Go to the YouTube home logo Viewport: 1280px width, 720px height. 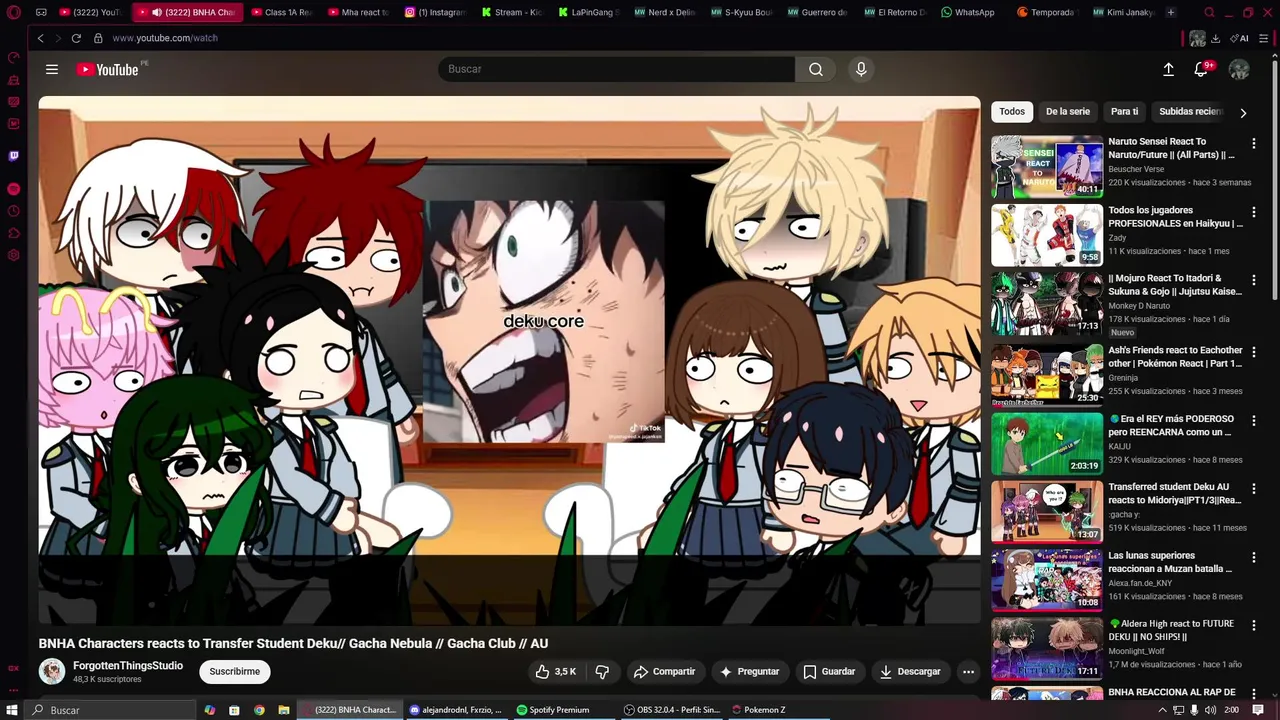(x=108, y=69)
